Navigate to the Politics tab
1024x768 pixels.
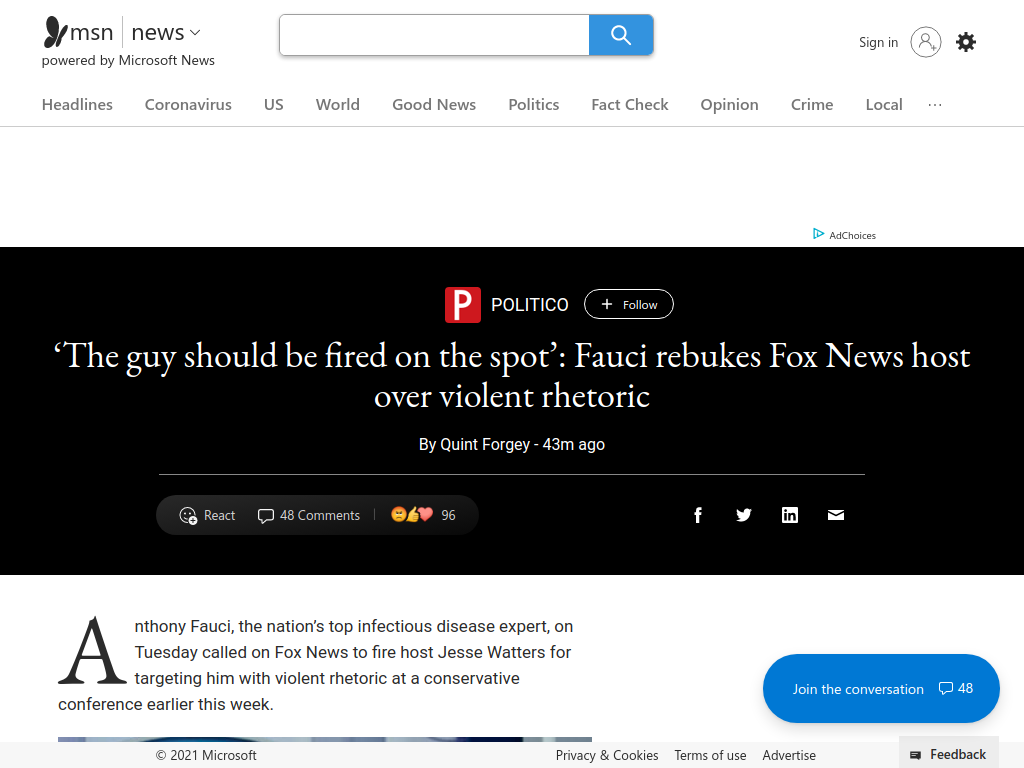(534, 104)
